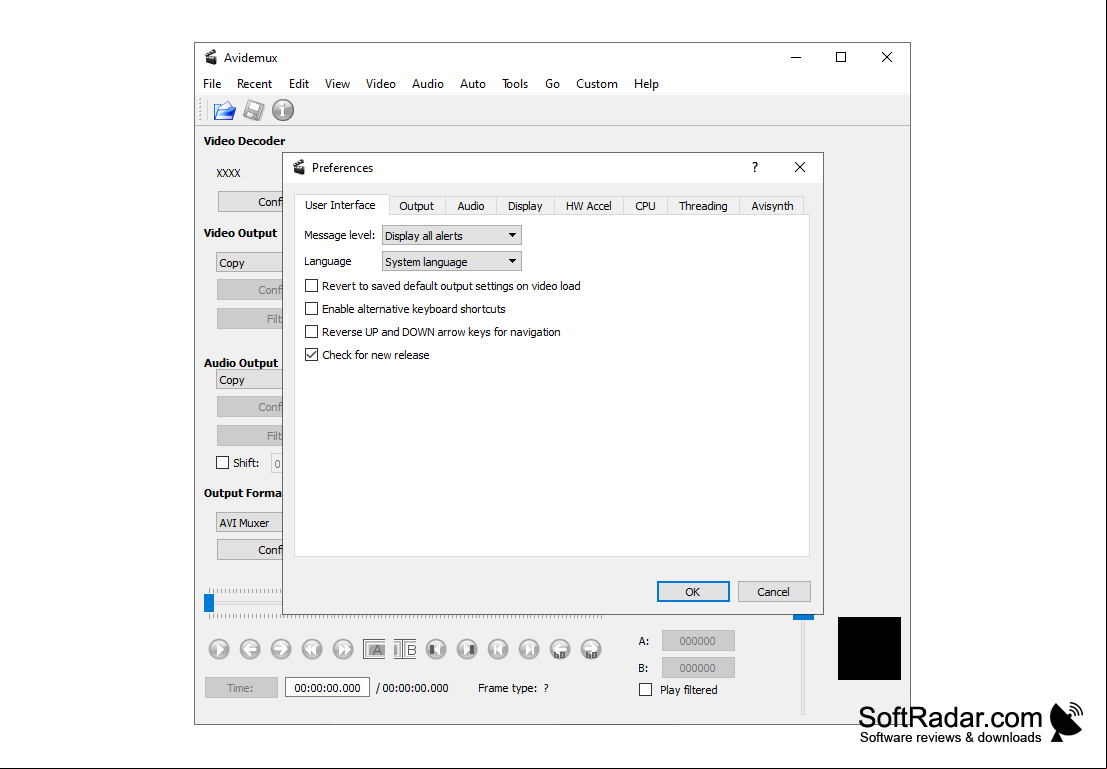
Task: Open the Audio Output Copy dropdown
Action: pos(249,380)
